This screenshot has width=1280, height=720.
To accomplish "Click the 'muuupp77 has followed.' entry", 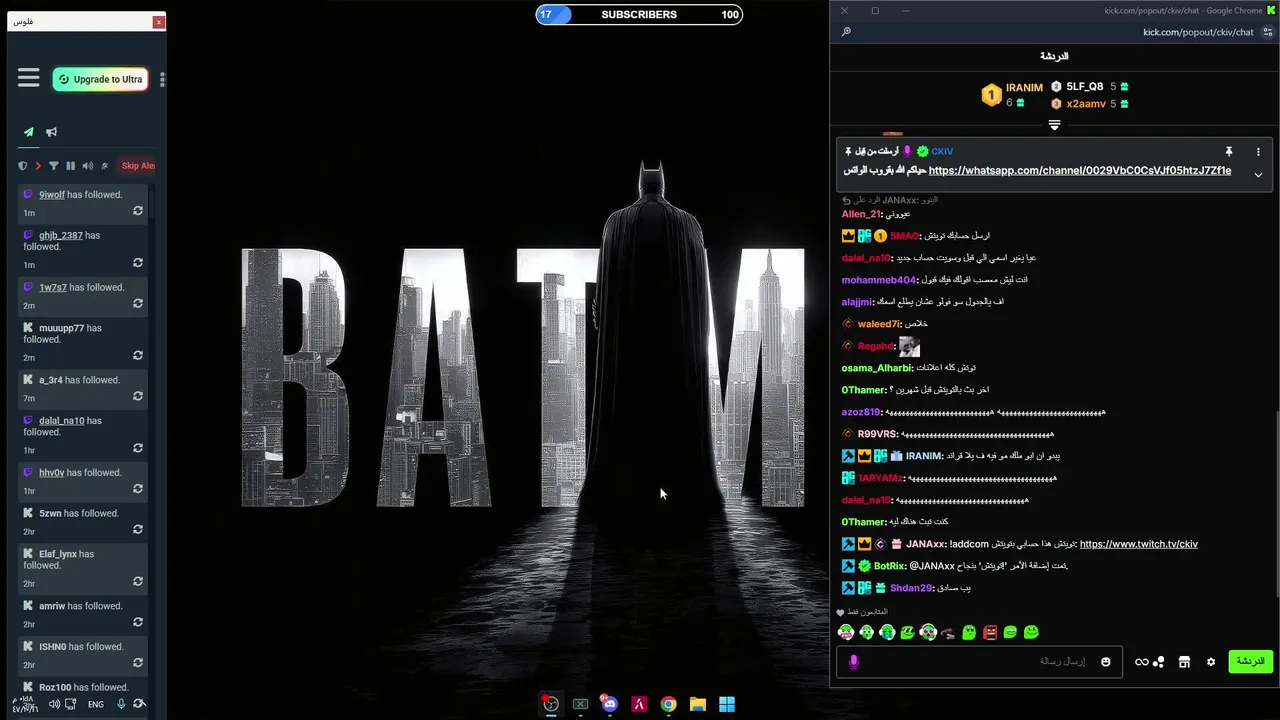I will [x=83, y=342].
